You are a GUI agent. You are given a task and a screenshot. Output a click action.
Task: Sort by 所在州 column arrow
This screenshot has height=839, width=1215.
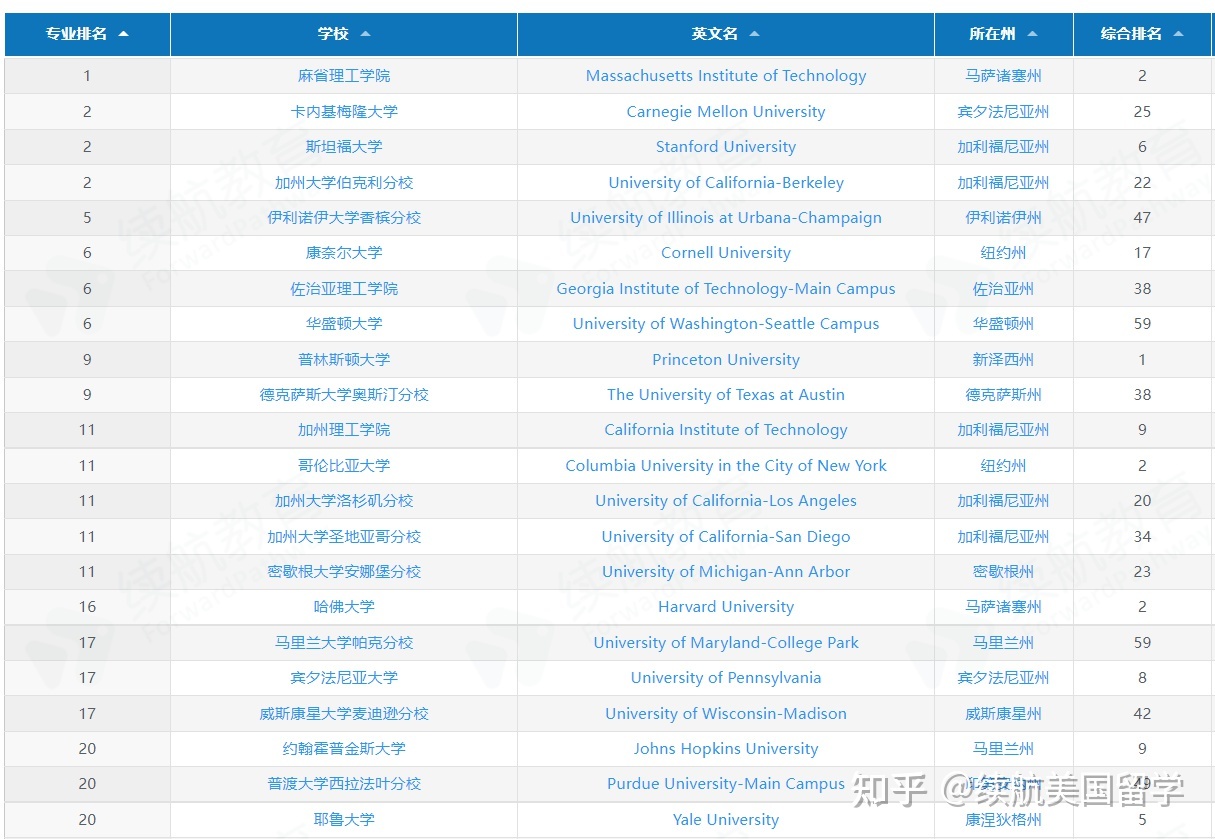(x=1032, y=34)
